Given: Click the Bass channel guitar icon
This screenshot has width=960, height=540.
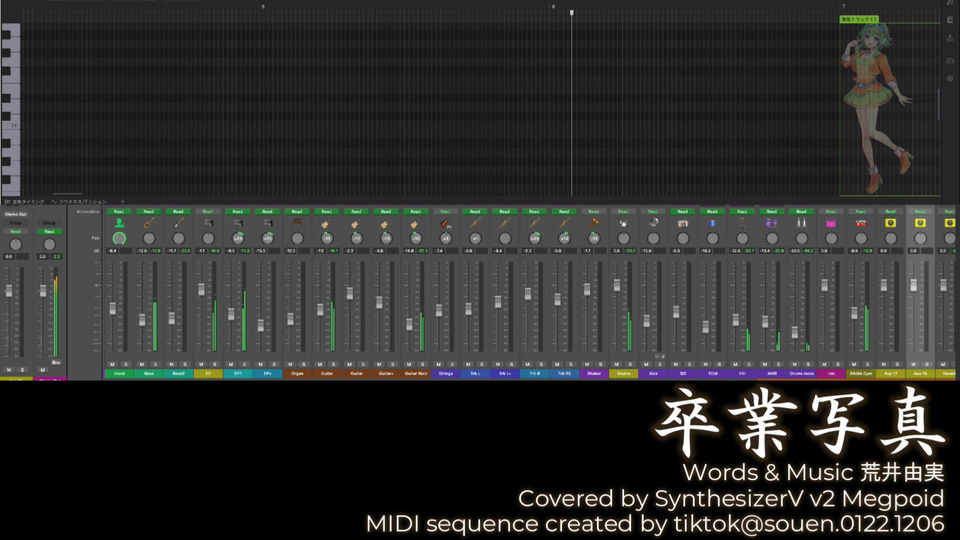Looking at the screenshot, I should tap(149, 223).
